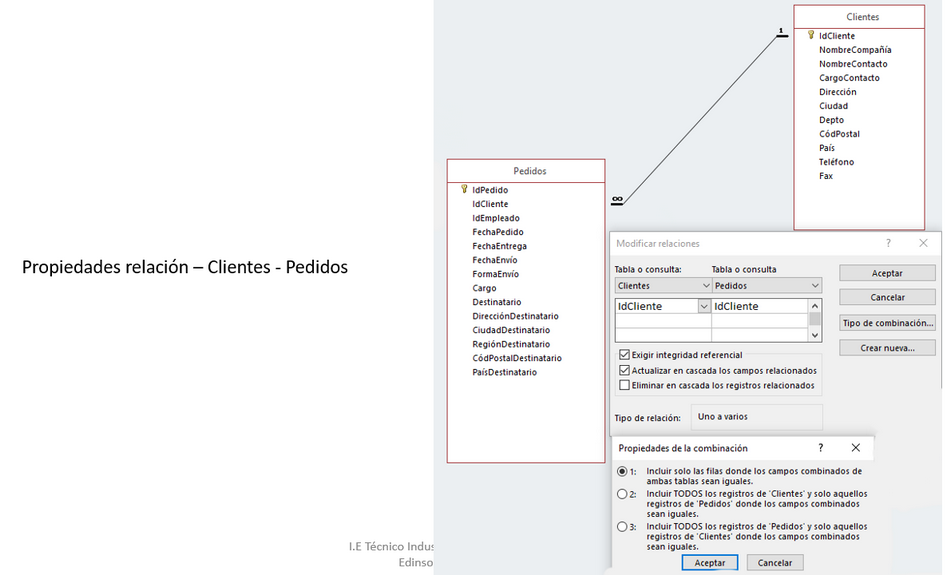The height and width of the screenshot is (575, 950).
Task: Select join option 2 including all Clientes records
Action: click(622, 494)
